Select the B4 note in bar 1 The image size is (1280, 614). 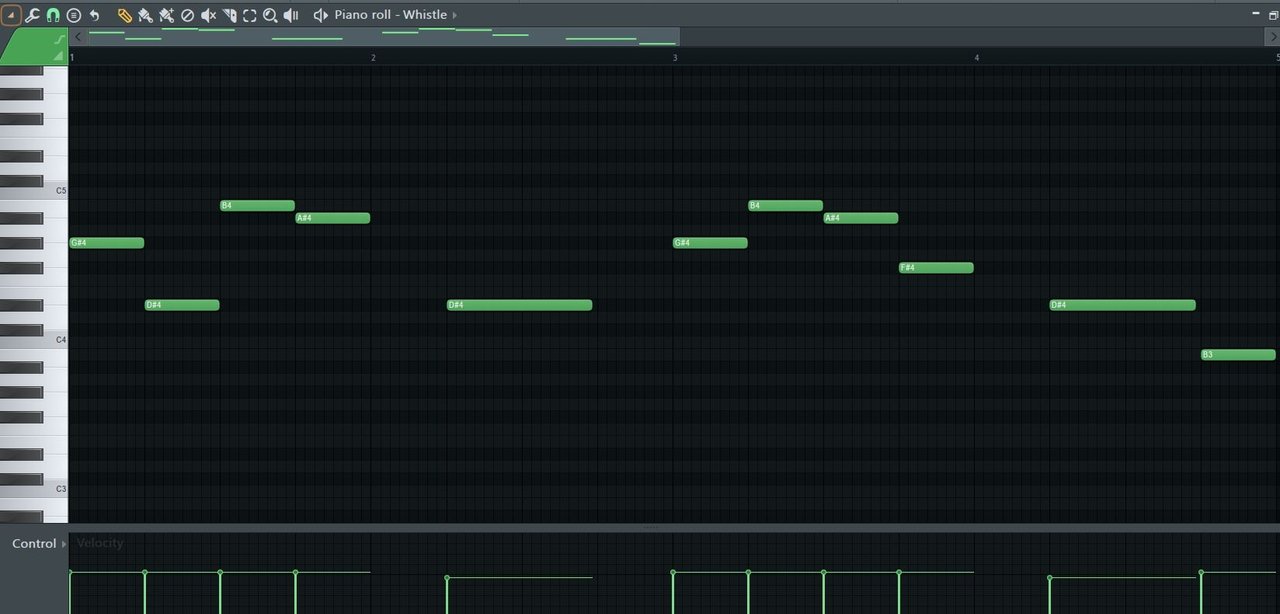(x=257, y=206)
